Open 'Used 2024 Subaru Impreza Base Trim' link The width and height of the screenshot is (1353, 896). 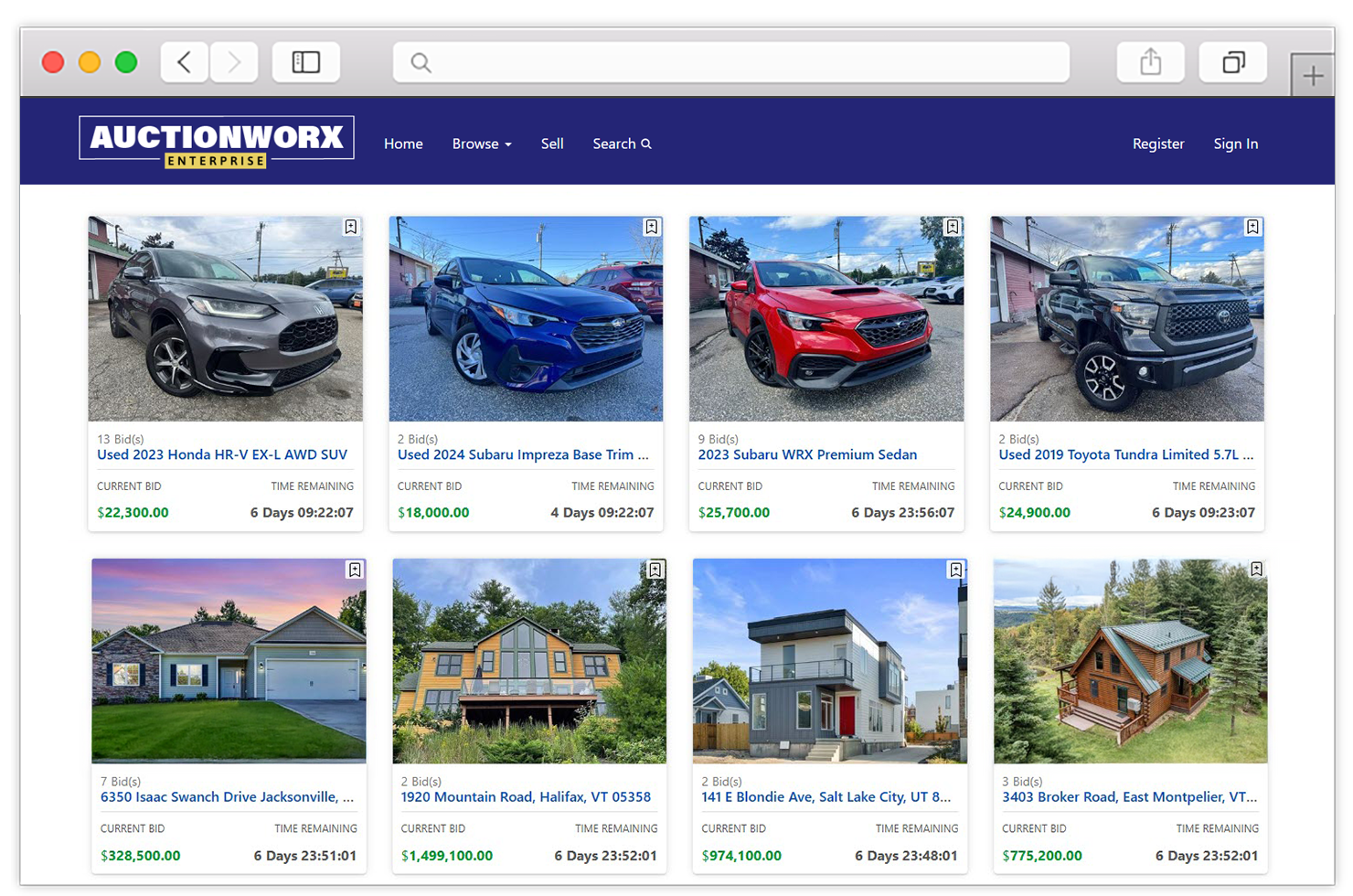tap(523, 454)
